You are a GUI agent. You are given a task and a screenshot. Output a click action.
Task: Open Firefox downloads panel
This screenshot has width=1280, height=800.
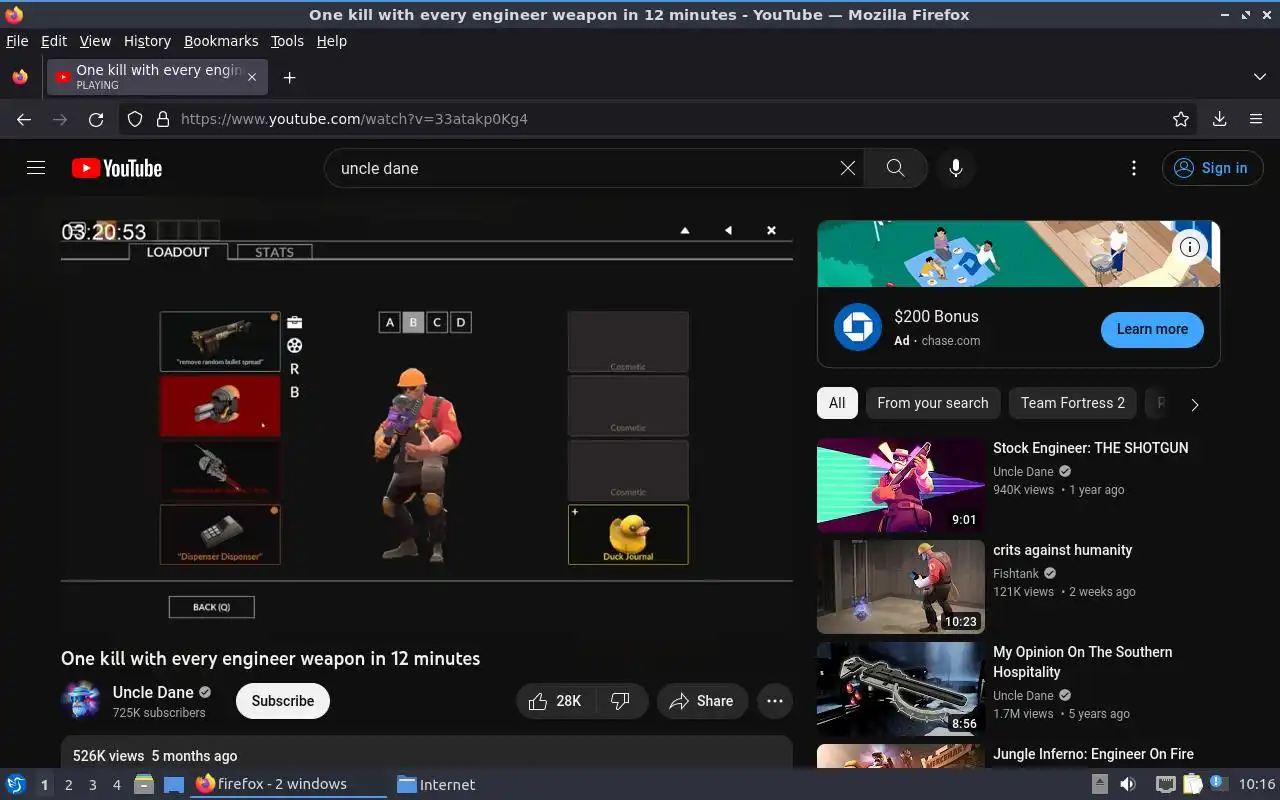click(x=1219, y=119)
